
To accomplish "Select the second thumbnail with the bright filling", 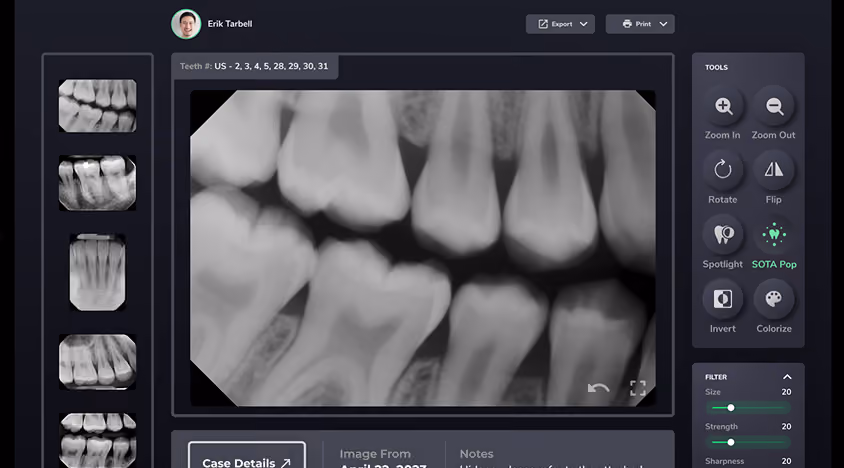I will (x=97, y=183).
